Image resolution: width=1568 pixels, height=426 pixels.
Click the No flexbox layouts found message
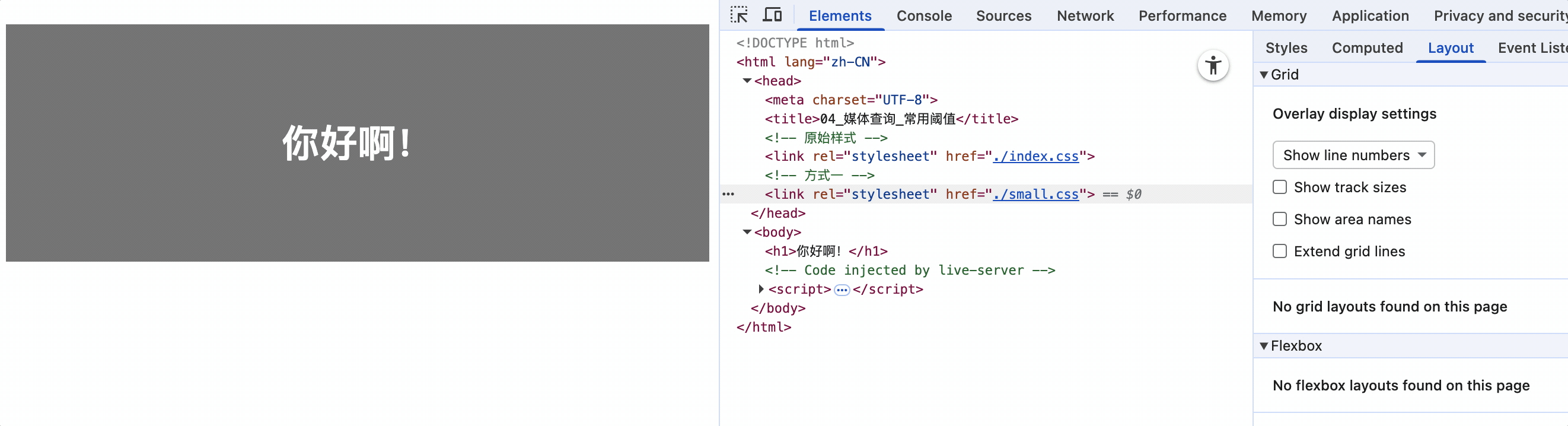(x=1400, y=386)
